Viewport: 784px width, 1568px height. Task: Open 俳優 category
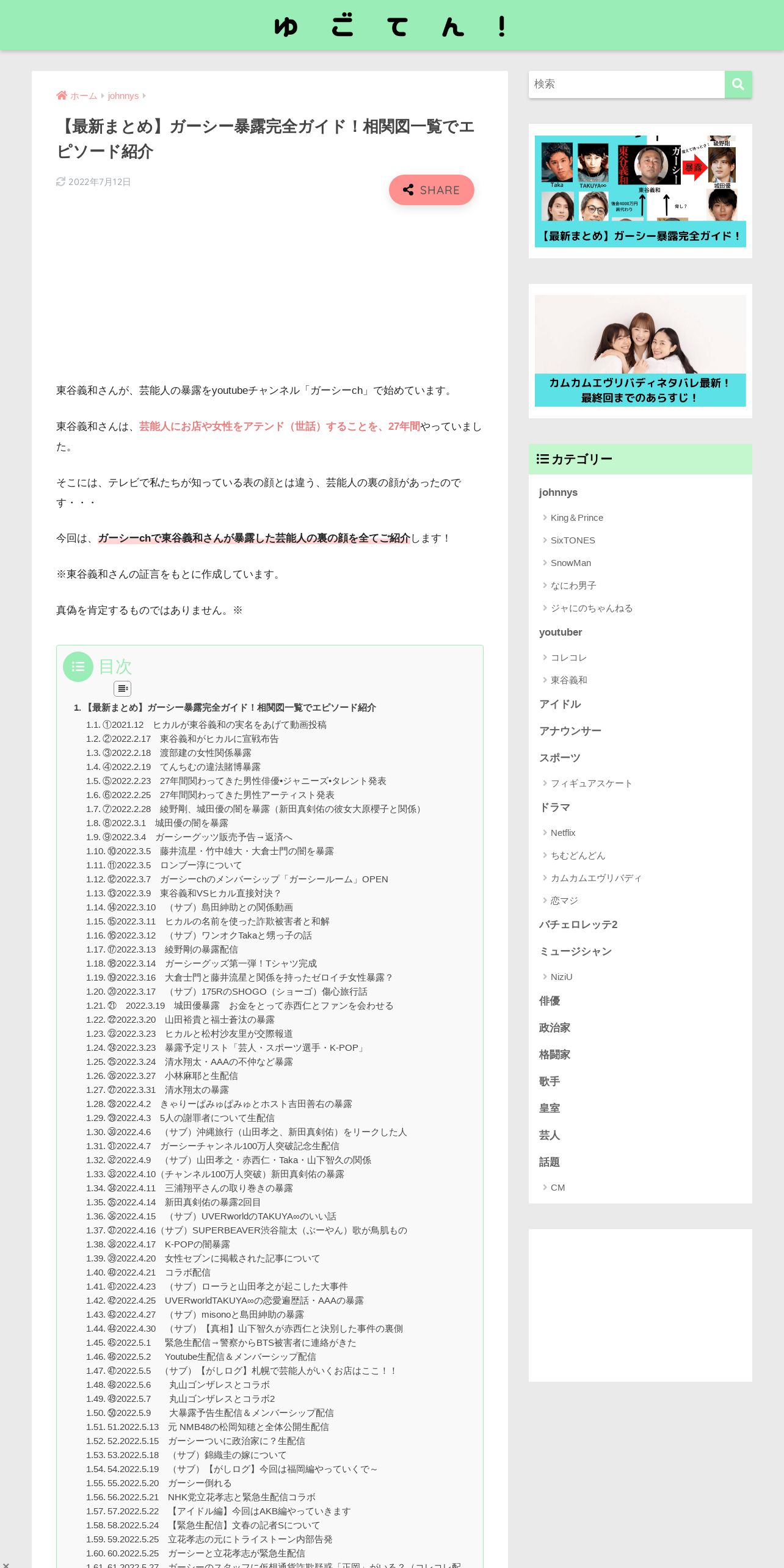550,1001
